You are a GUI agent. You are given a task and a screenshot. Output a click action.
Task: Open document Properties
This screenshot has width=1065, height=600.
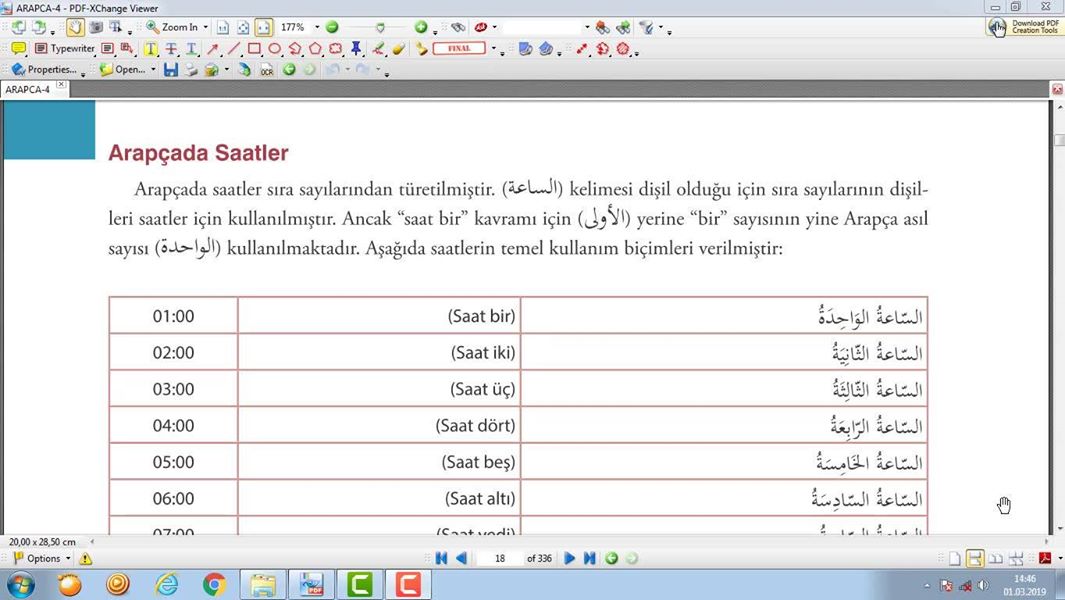coord(44,69)
